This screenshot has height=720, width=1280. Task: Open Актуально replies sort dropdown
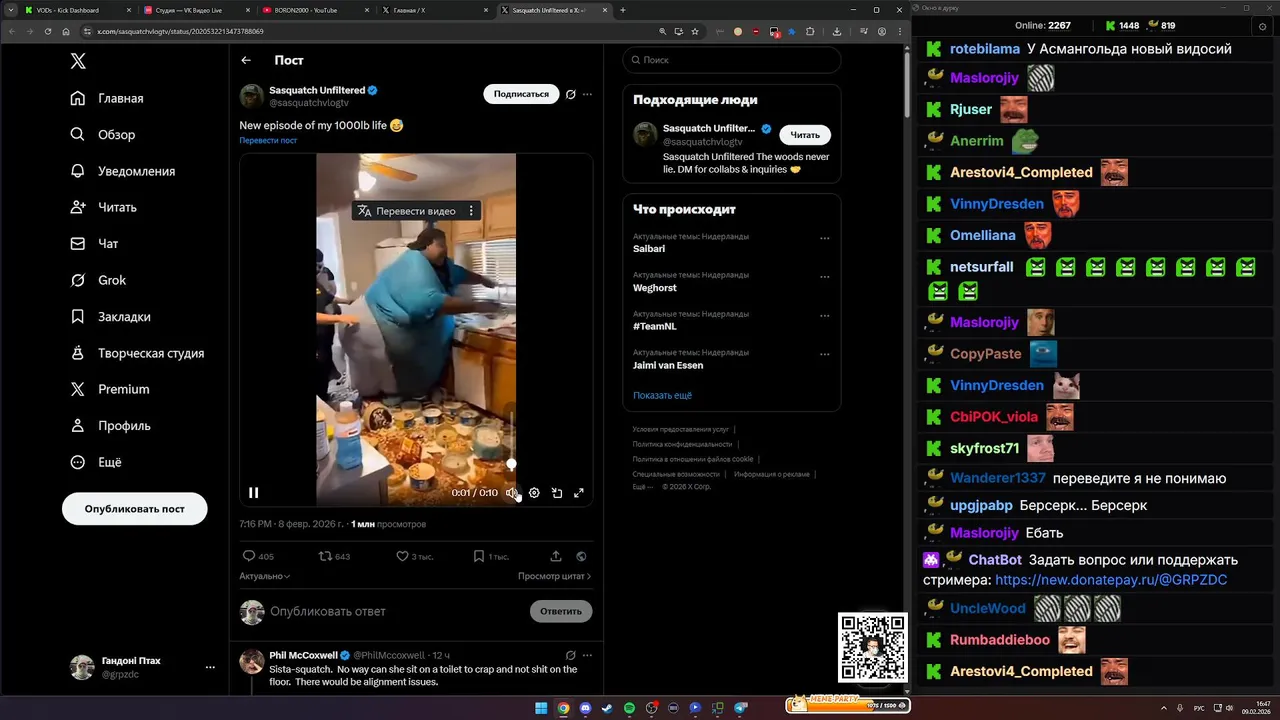coord(265,576)
